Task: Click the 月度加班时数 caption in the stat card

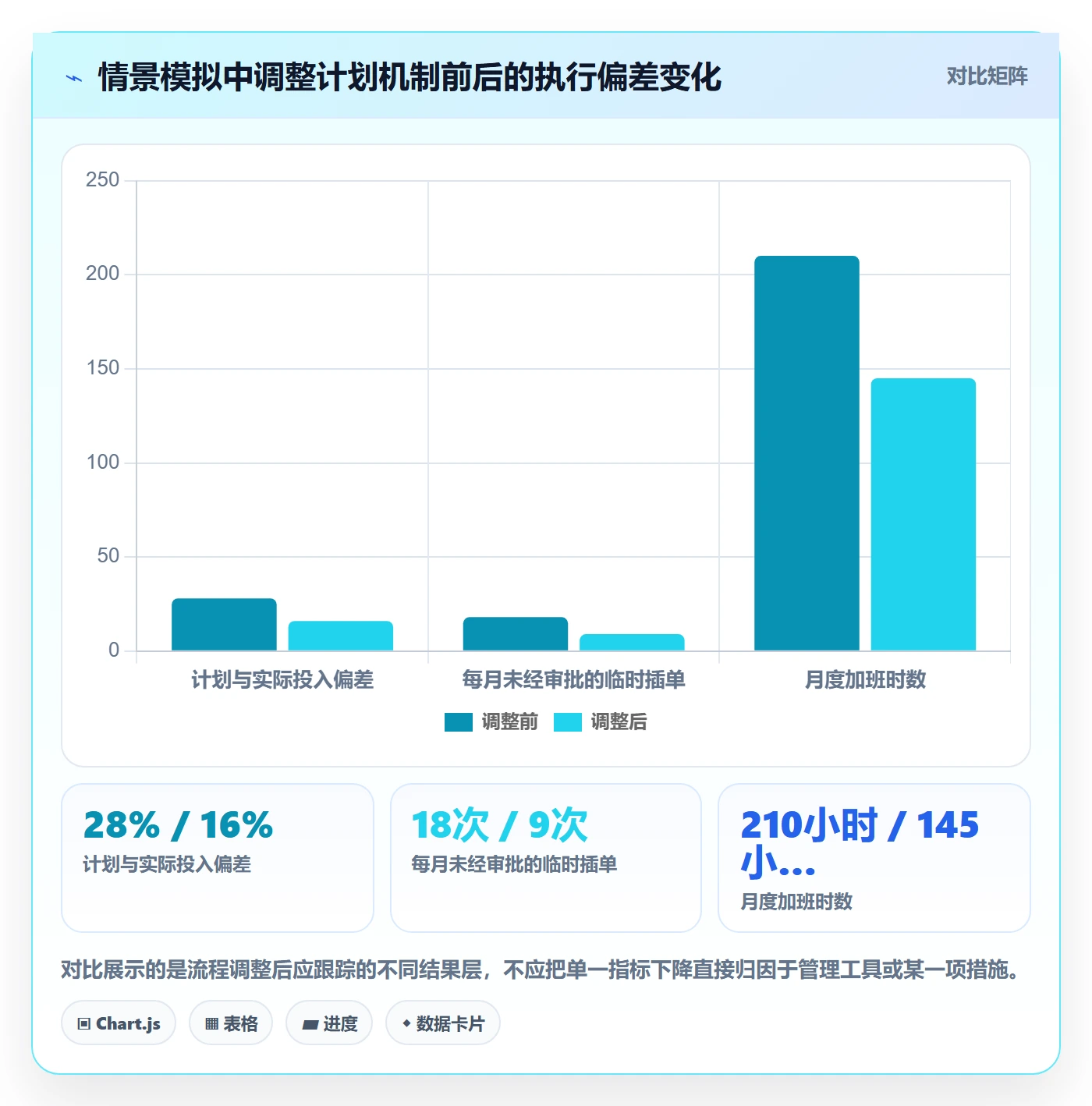Action: click(x=796, y=902)
